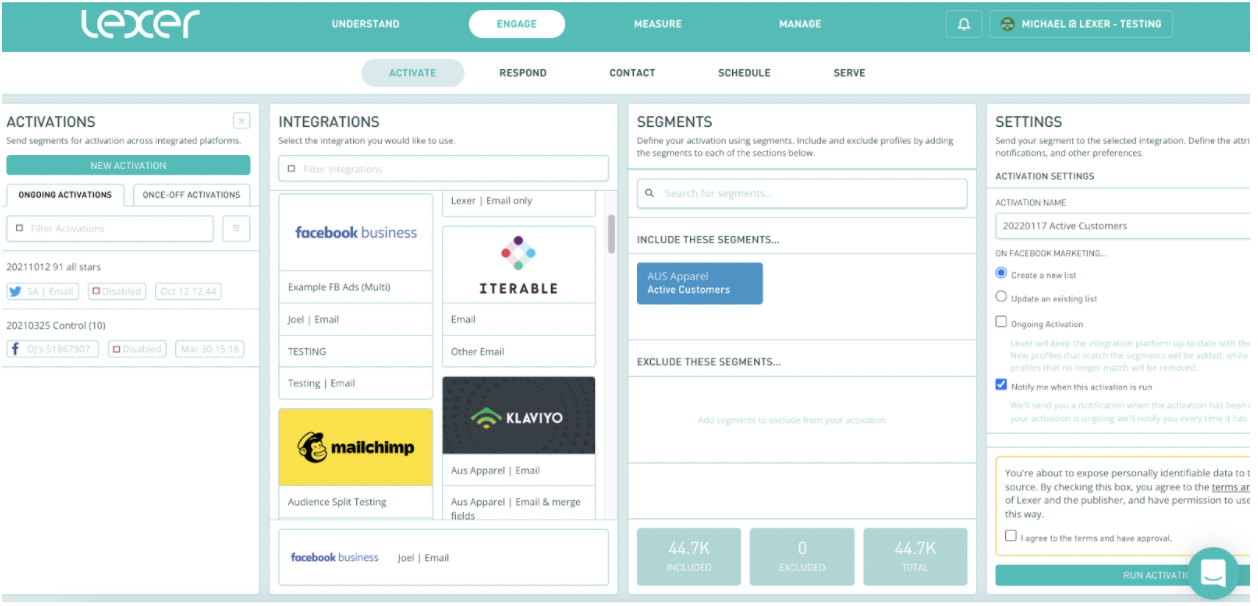Open the notifications bell
Screen dimensions: 1258x606
point(964,24)
